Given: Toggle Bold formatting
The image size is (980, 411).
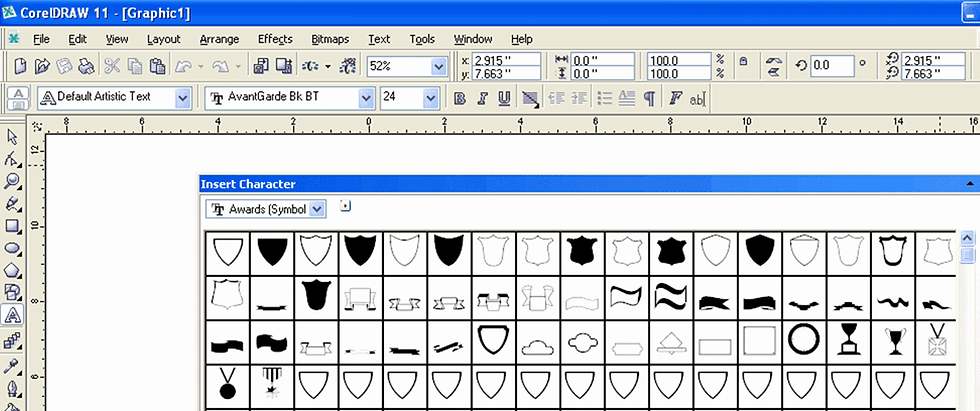Looking at the screenshot, I should [461, 99].
